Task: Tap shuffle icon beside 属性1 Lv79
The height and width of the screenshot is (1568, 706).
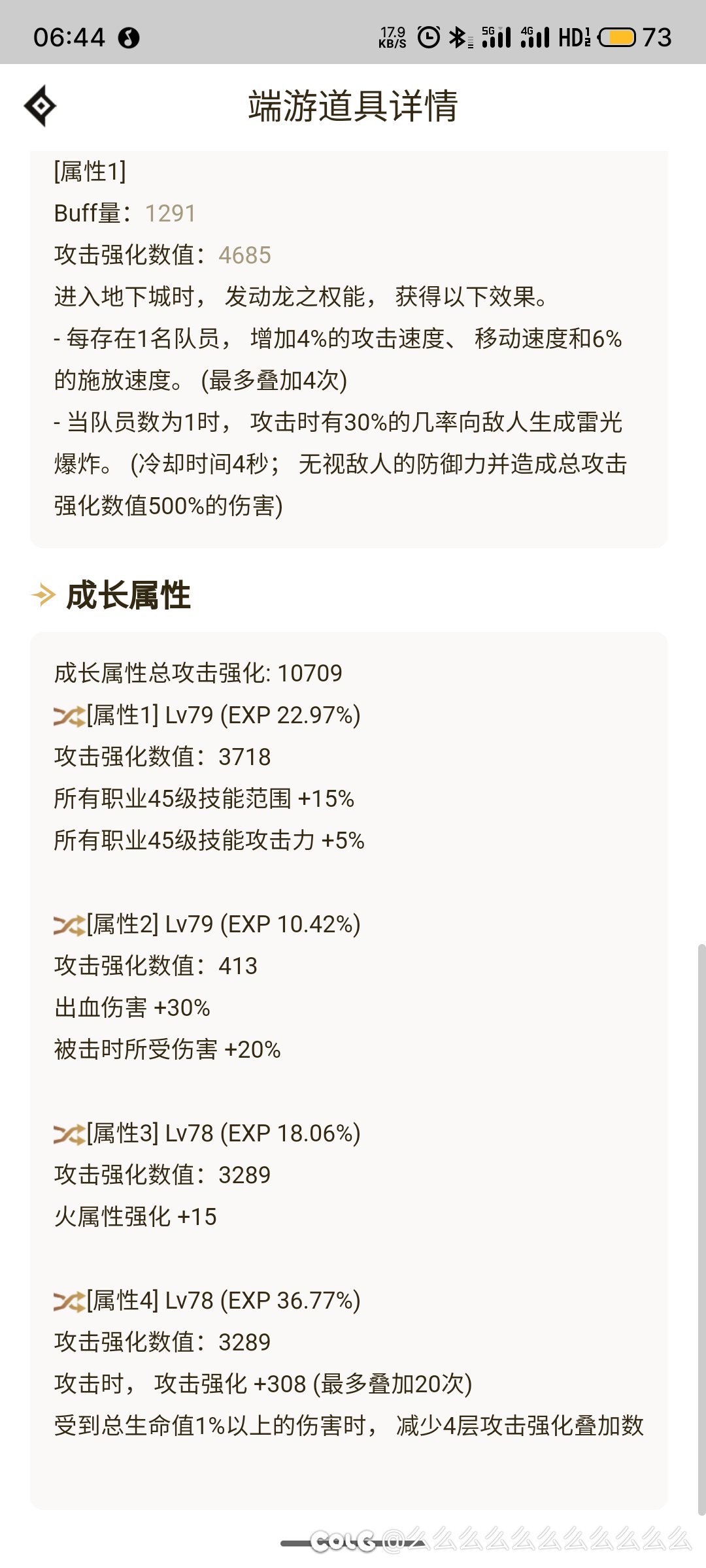Action: 69,716
